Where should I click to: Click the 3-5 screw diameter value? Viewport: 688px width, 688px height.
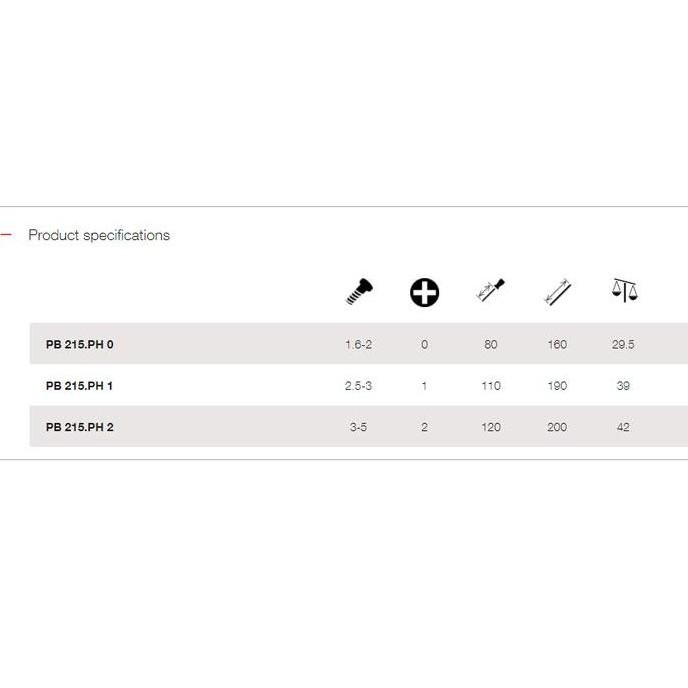[x=358, y=427]
